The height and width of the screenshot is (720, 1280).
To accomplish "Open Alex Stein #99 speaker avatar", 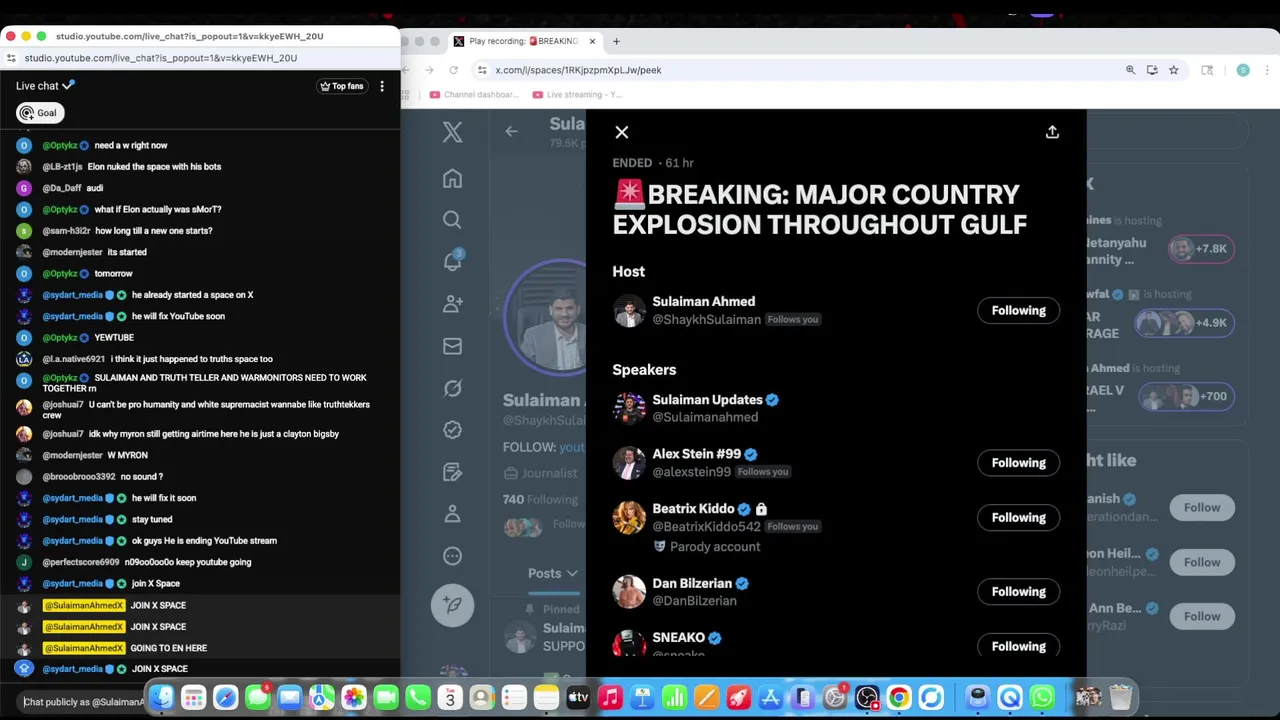I will coord(629,463).
